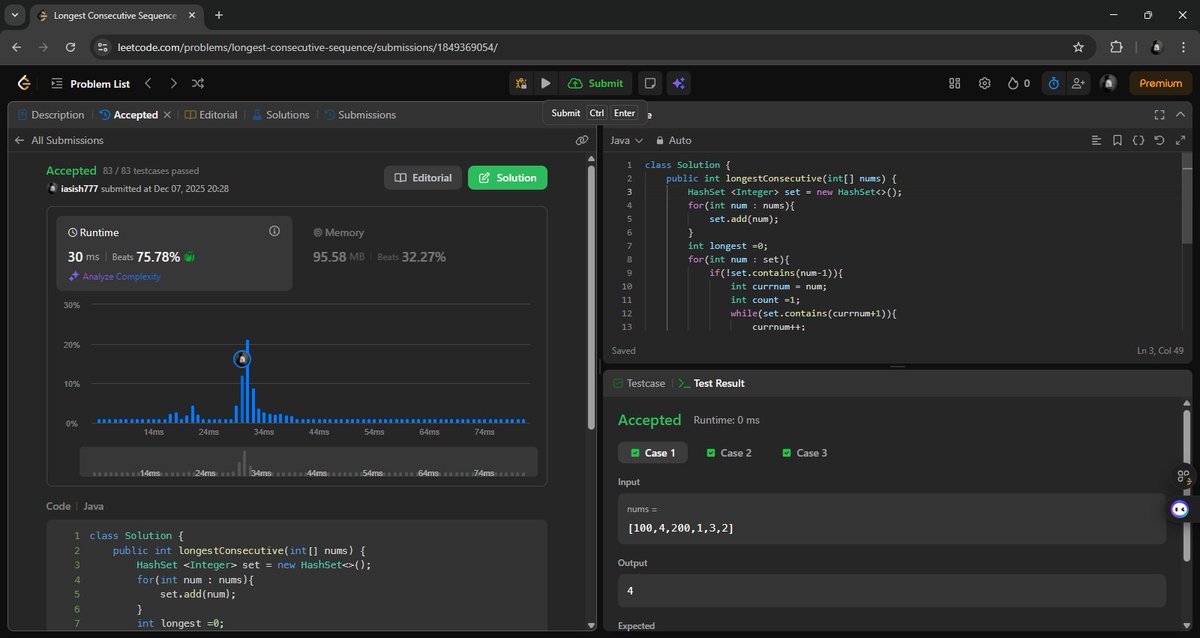Viewport: 1200px width, 638px height.
Task: Click the AI assistant sparkle icon
Action: coord(679,83)
